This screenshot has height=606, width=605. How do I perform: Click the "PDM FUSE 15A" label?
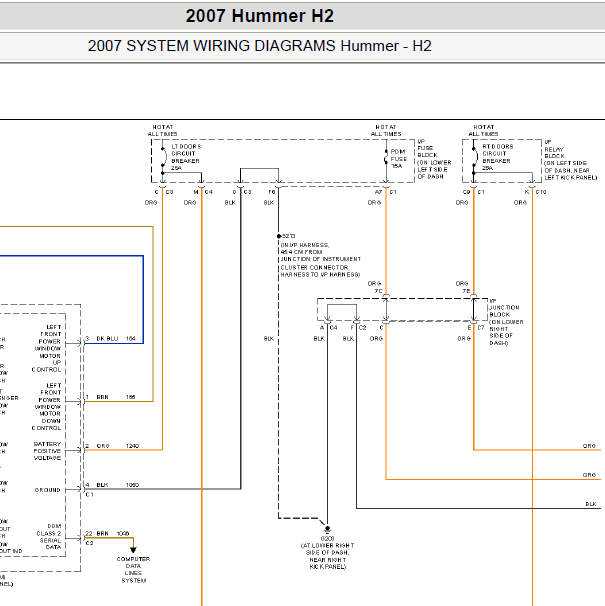click(x=399, y=159)
